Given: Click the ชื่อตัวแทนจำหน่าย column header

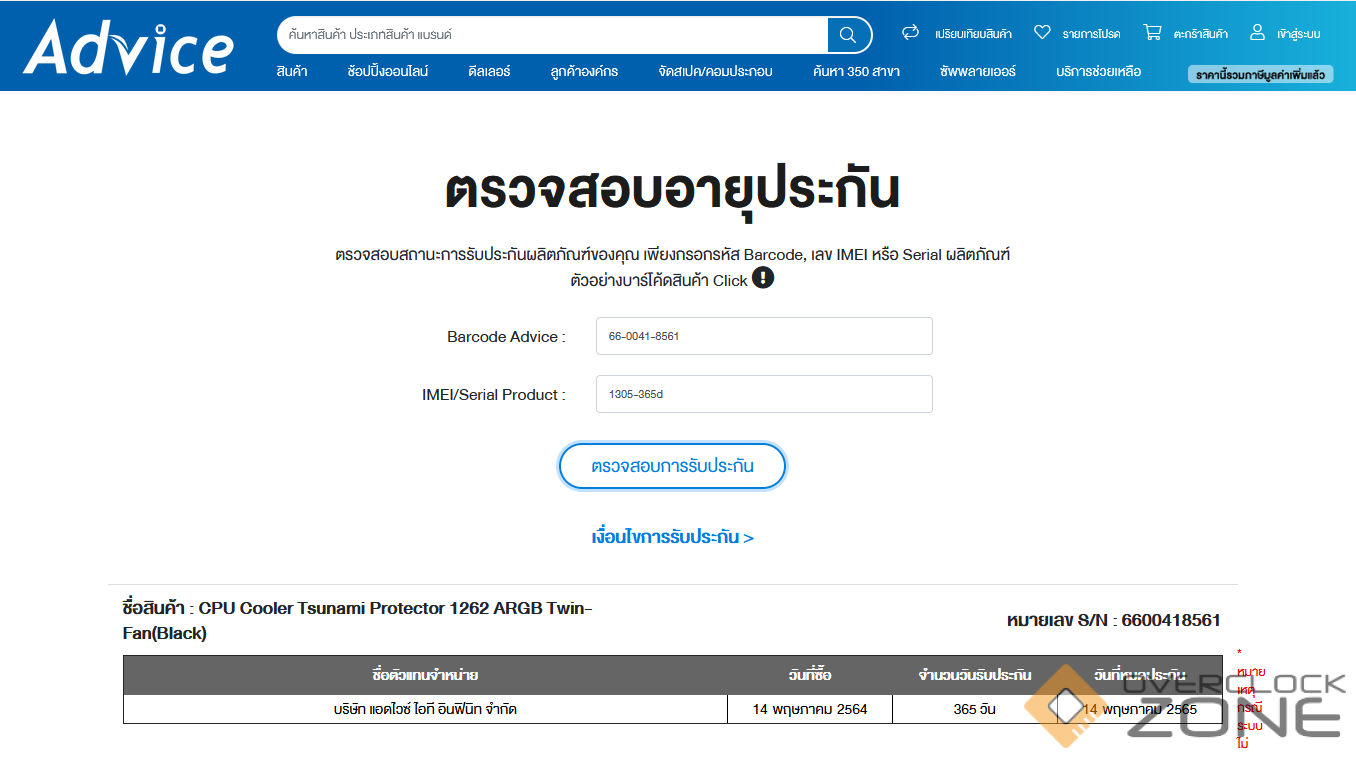Looking at the screenshot, I should pos(425,675).
